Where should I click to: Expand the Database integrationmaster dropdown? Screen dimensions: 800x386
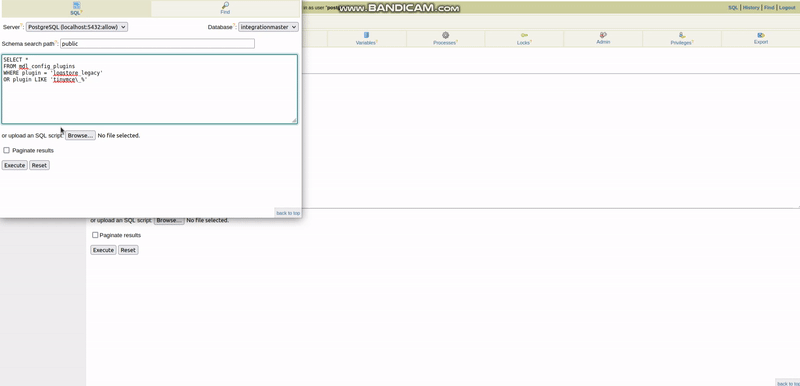click(268, 27)
